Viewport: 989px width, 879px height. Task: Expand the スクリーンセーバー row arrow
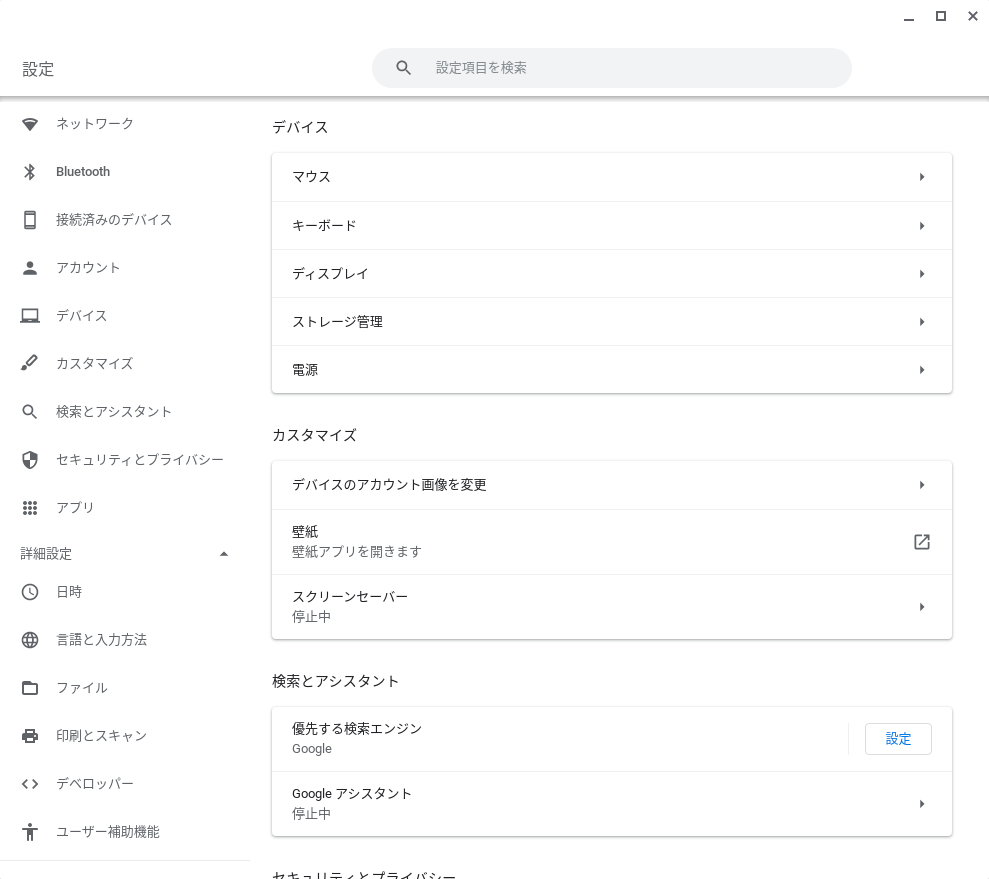tap(922, 607)
